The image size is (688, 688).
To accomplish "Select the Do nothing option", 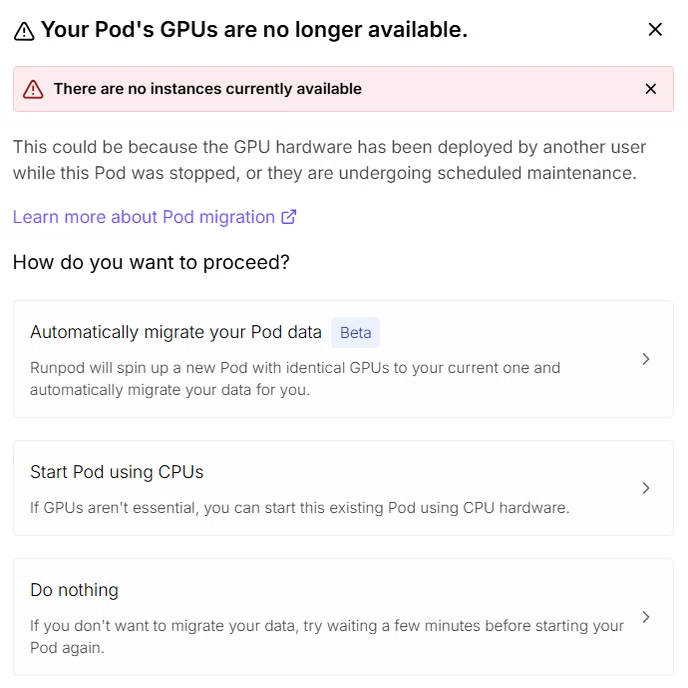I will [x=343, y=617].
